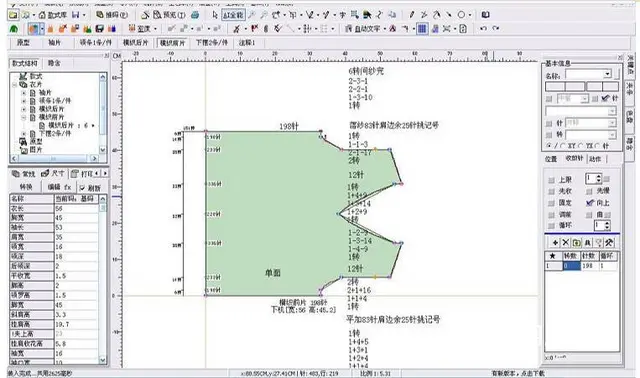Expand the 袖片 tree node
The width and height of the screenshot is (640, 378).
point(23,93)
